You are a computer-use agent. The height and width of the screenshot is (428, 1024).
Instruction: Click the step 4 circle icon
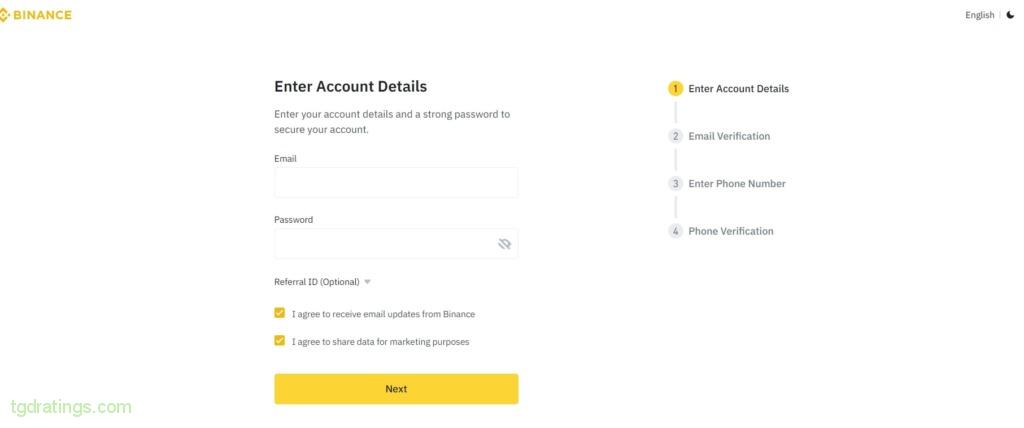click(x=675, y=231)
